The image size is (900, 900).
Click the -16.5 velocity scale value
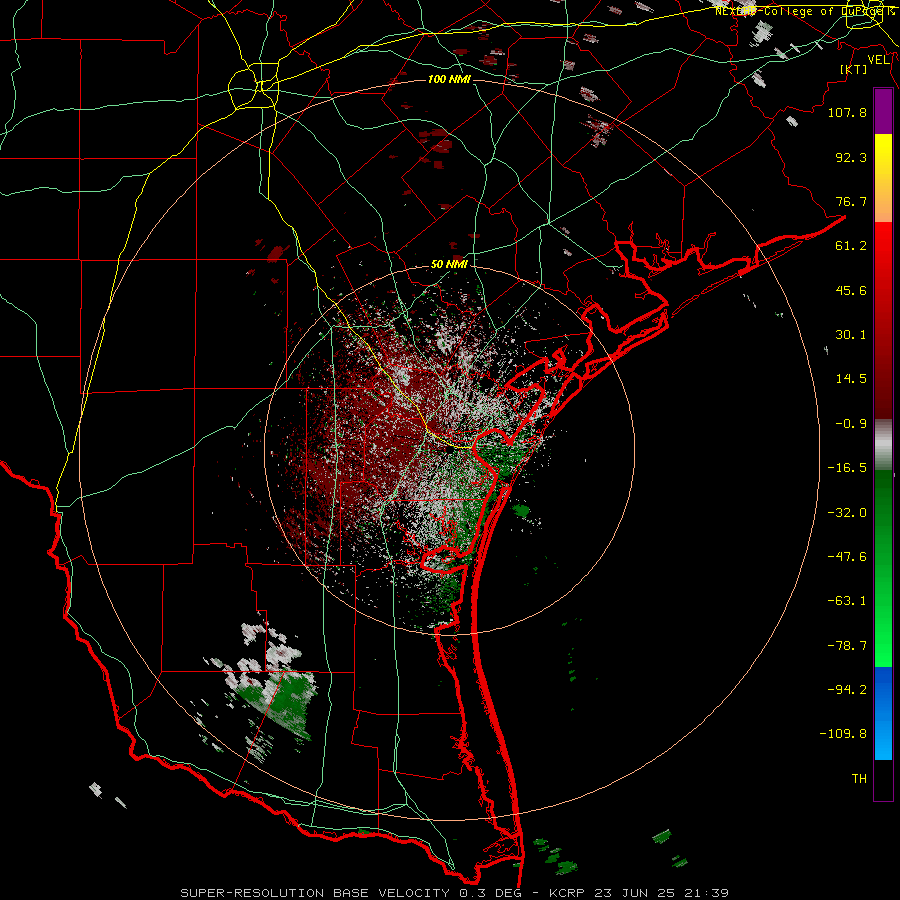point(847,468)
